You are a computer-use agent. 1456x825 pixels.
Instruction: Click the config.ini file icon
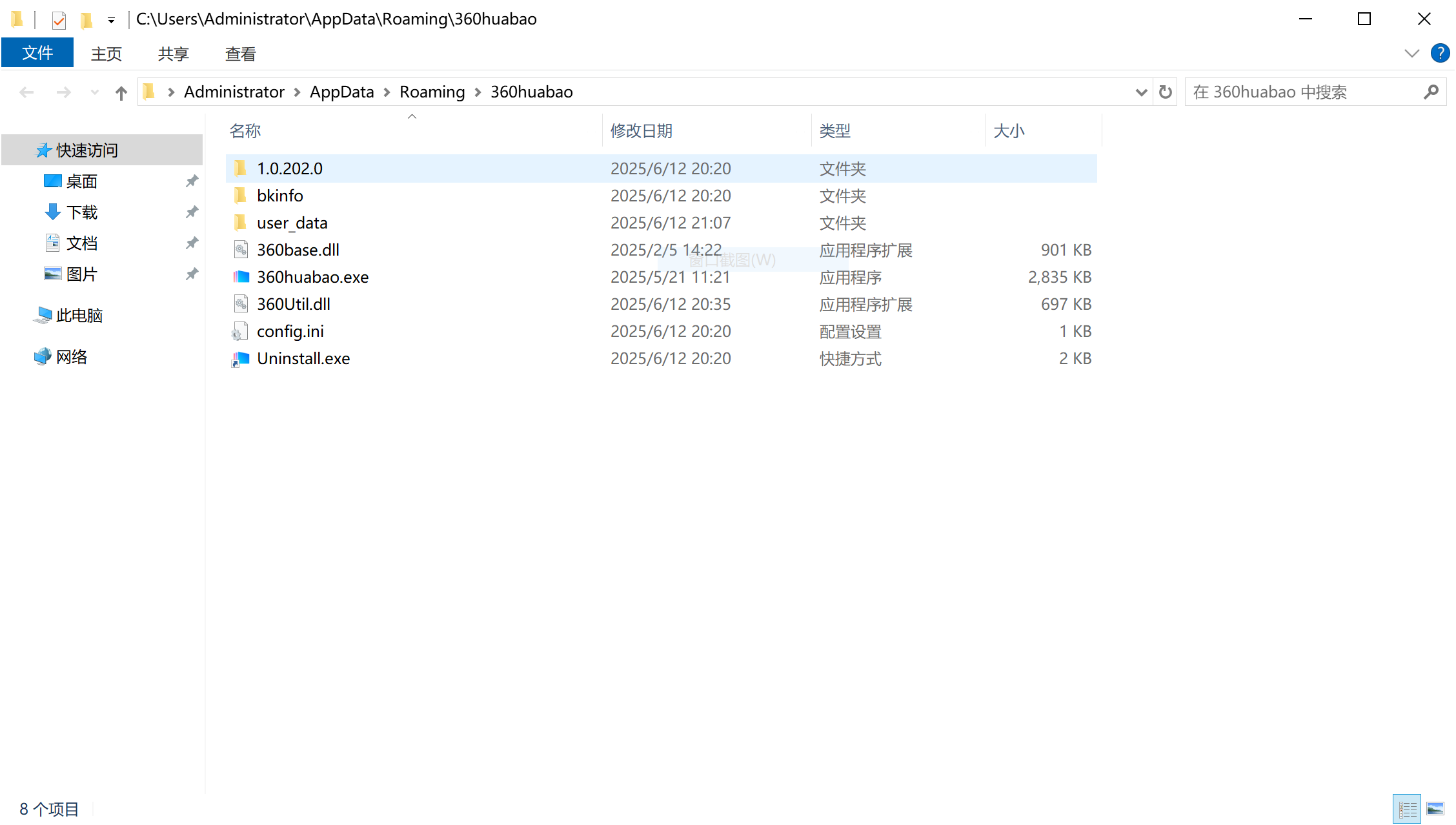[x=241, y=332]
